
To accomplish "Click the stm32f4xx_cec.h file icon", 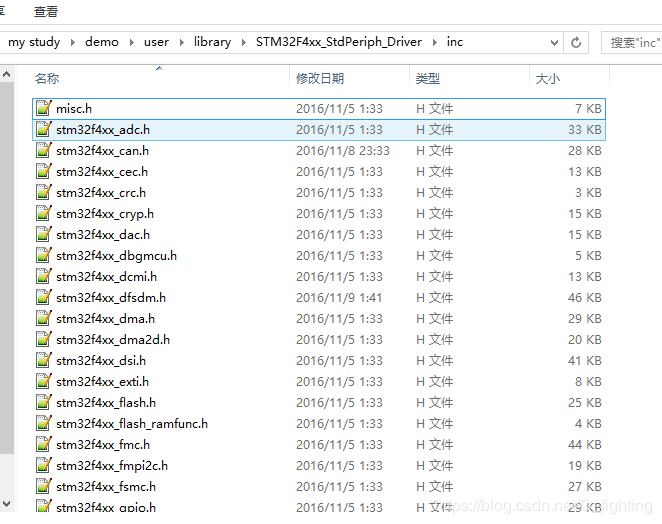I will click(43, 172).
